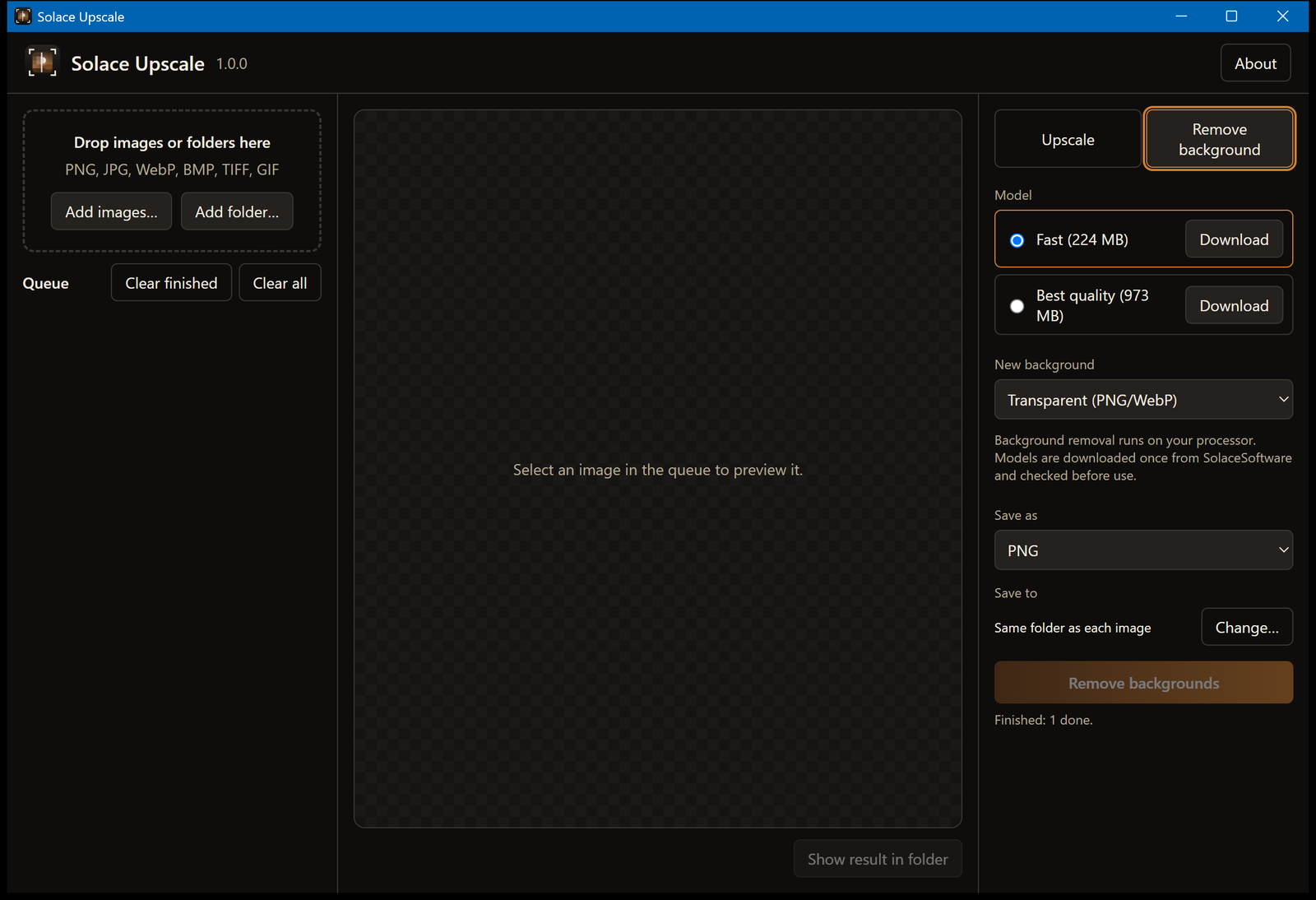Open the Save as PNG format dropdown
1316x900 pixels.
pyautogui.click(x=1143, y=550)
